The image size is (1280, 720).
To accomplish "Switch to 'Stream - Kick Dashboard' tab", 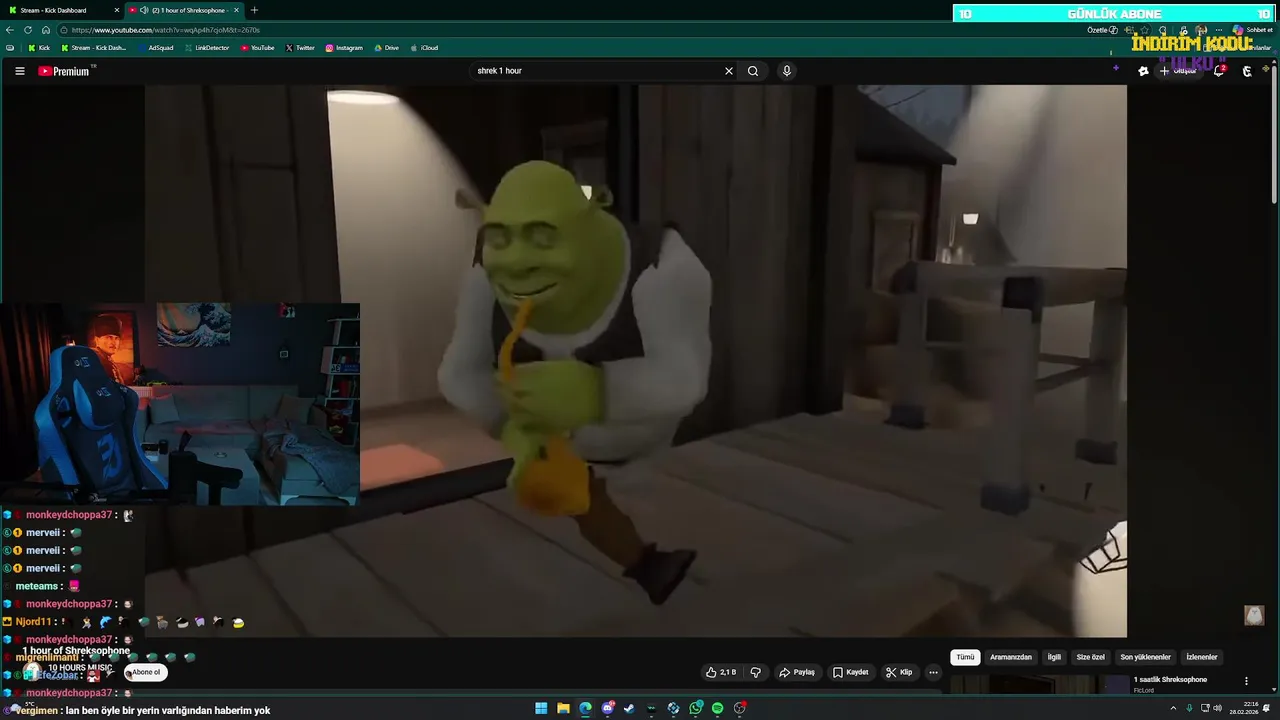I will coord(60,10).
